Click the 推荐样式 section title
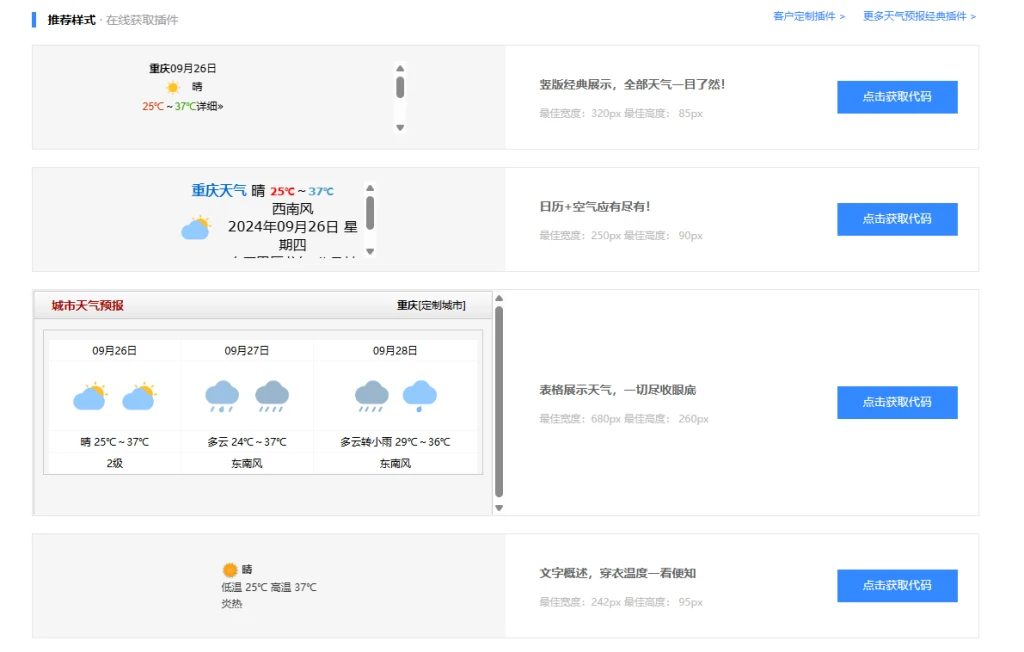Screen dimensions: 1024x652 pos(71,20)
